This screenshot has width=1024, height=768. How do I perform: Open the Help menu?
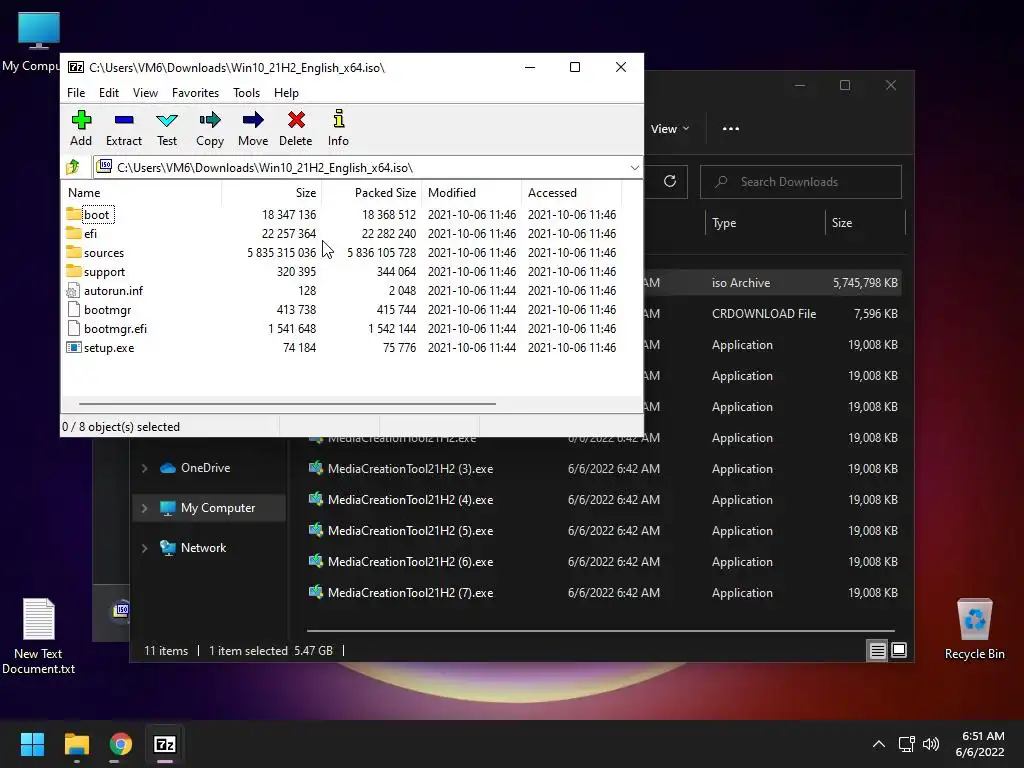(x=286, y=93)
